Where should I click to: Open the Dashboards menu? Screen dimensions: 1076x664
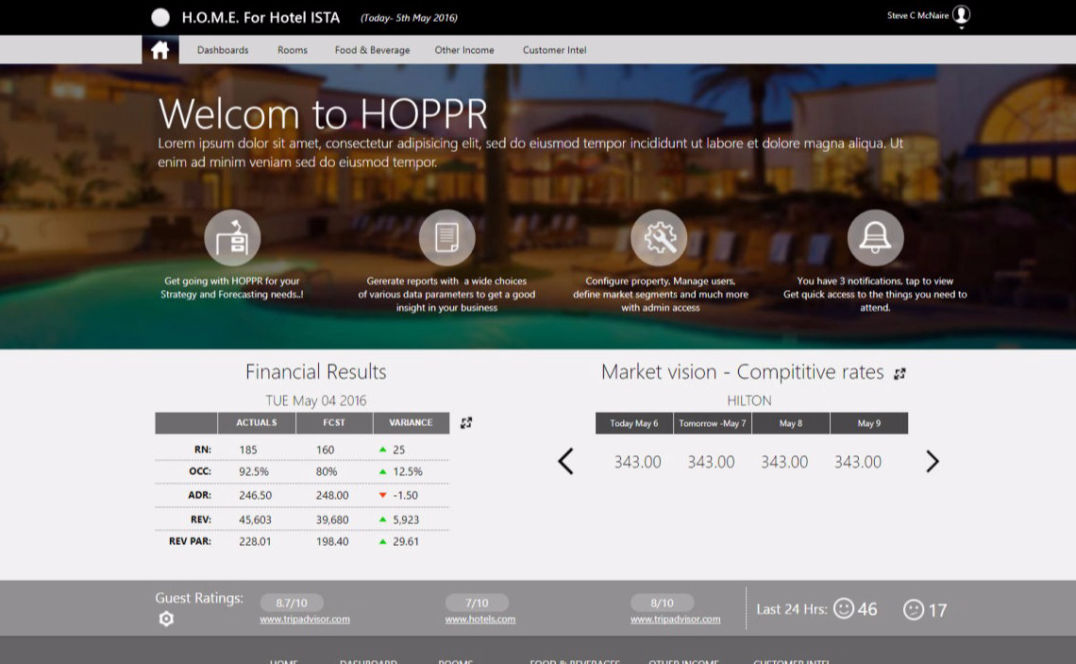[222, 50]
